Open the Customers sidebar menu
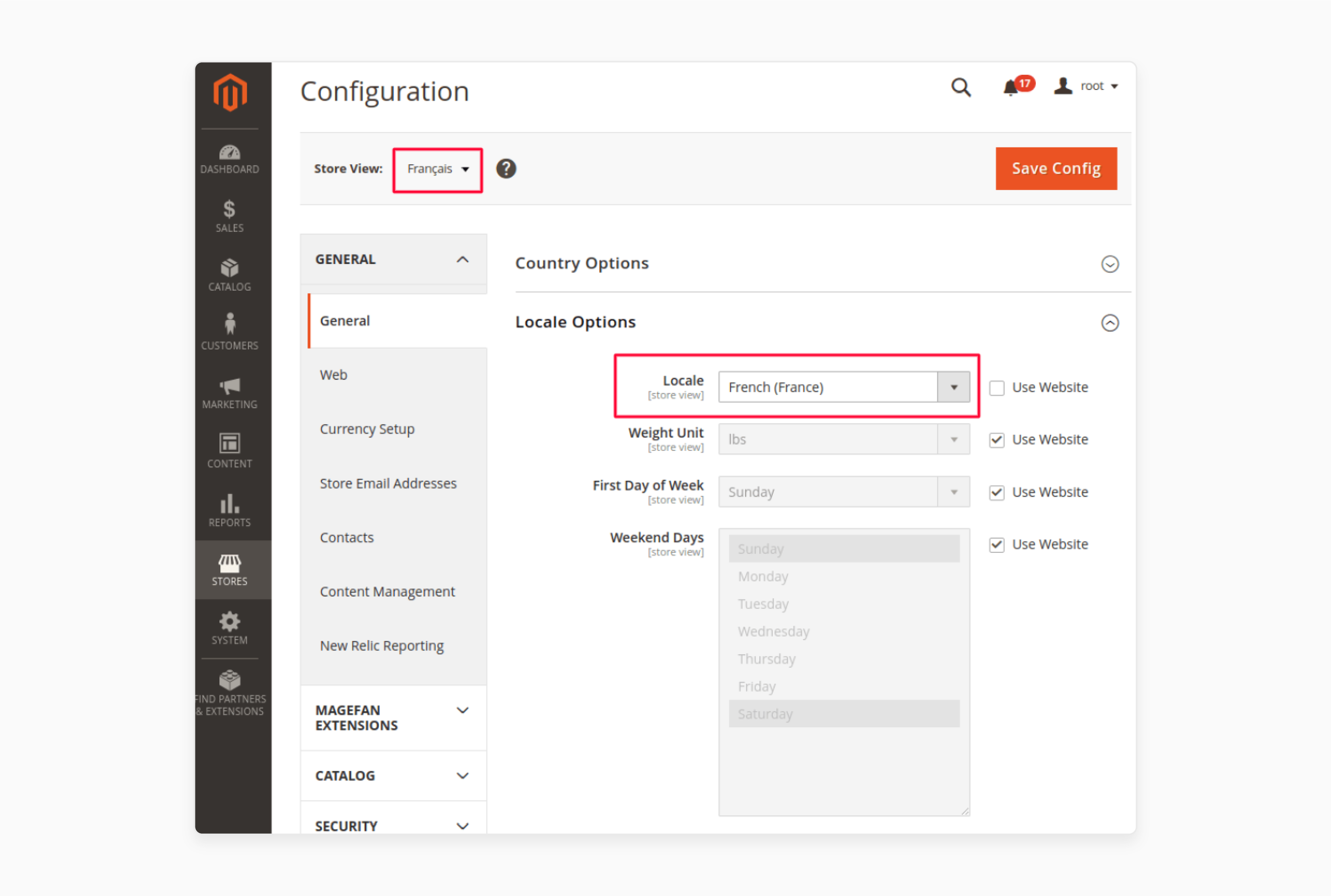Screen dimensions: 1331x896 [x=230, y=332]
